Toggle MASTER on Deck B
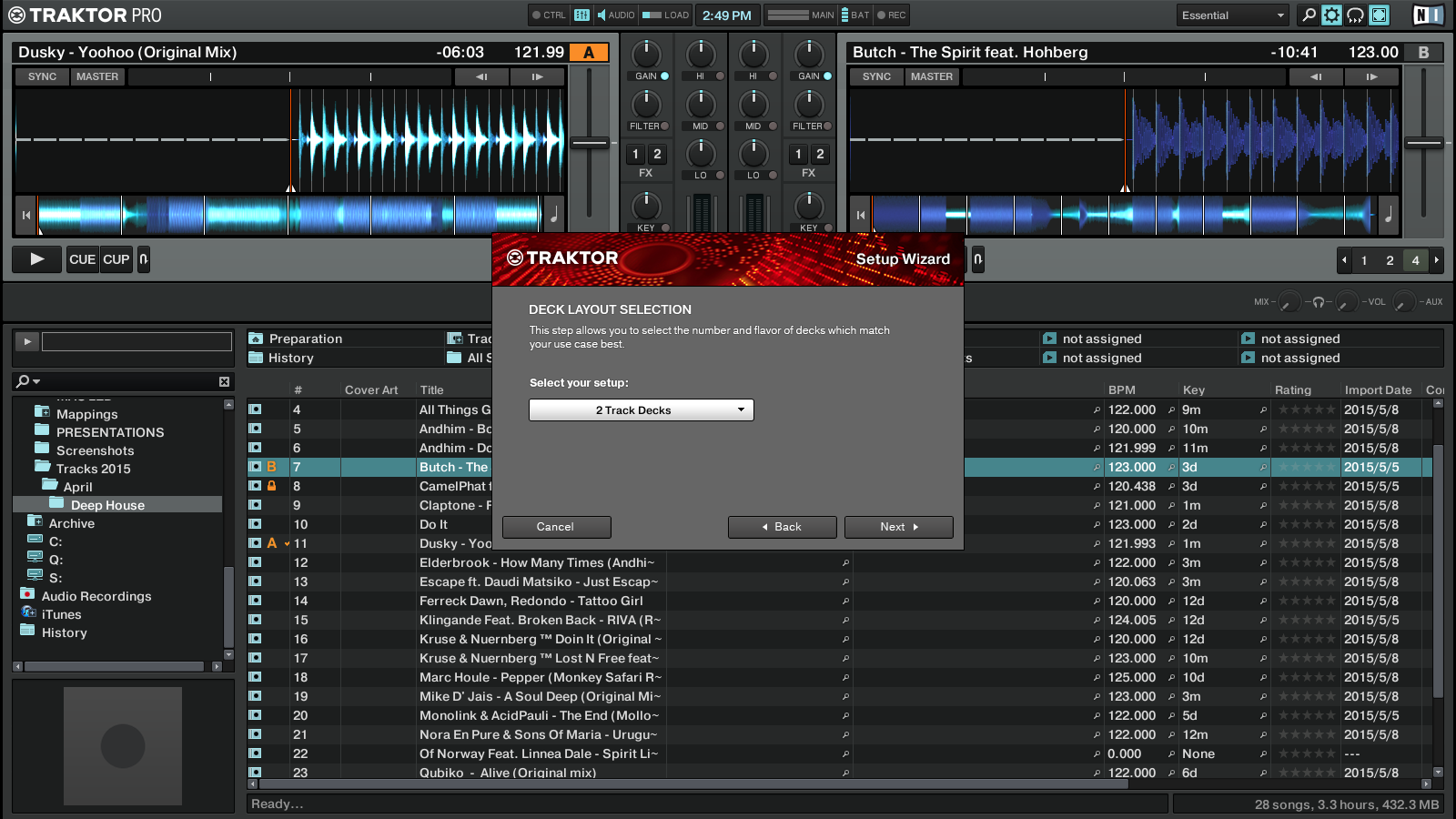1456x819 pixels. 932,76
